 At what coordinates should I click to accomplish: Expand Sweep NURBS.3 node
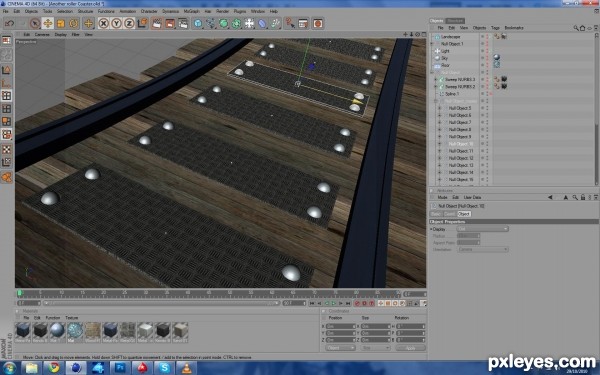(435, 80)
